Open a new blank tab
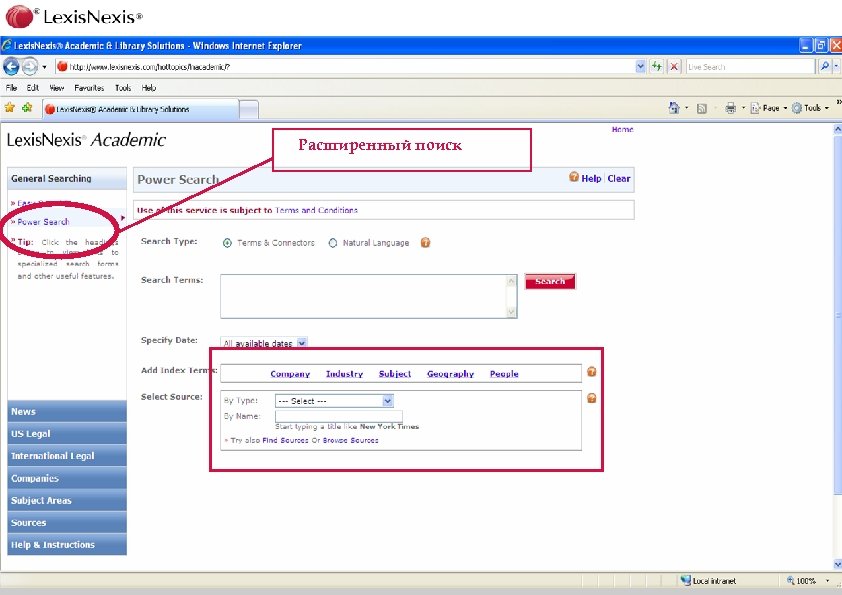 [249, 110]
